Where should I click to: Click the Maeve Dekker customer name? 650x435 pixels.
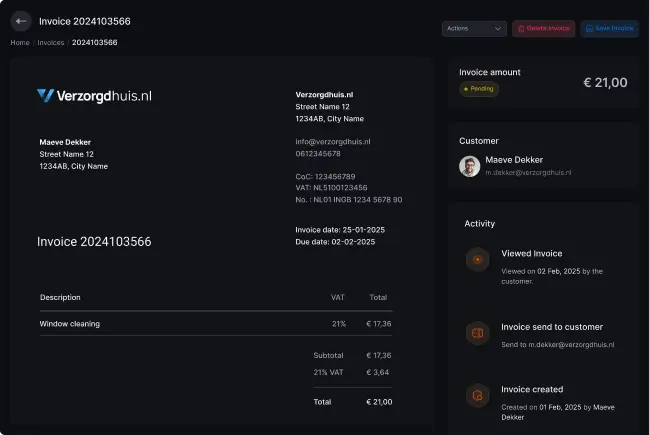tap(513, 160)
